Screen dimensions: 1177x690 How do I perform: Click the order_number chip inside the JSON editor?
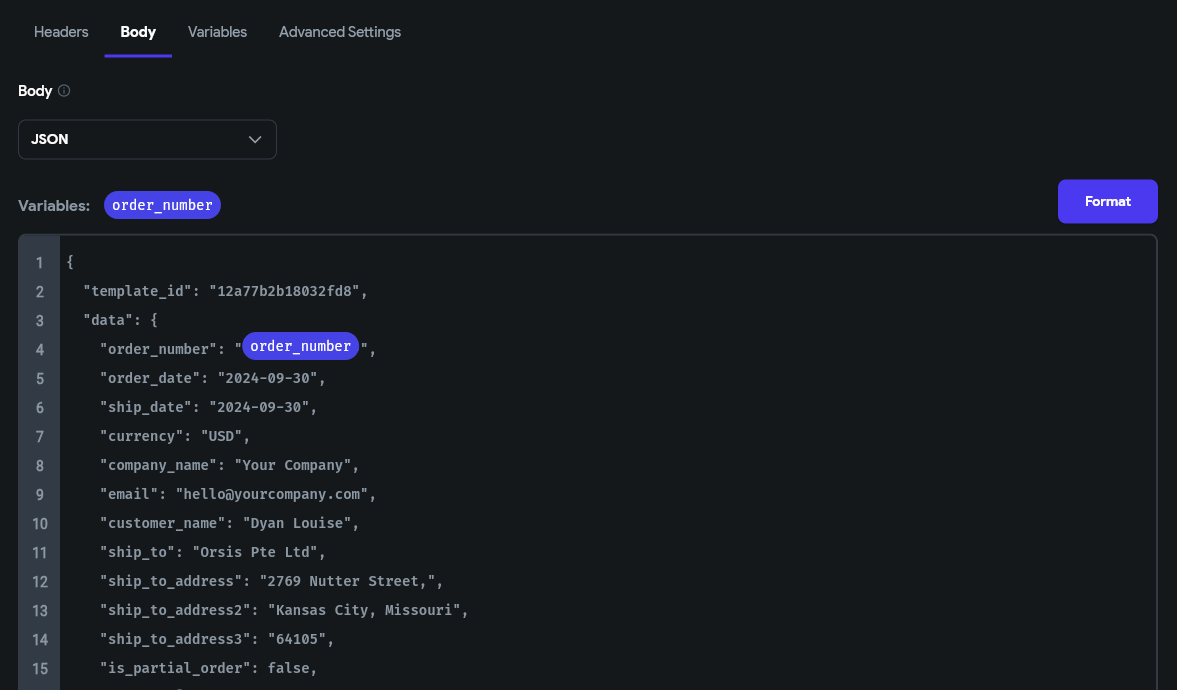coord(300,346)
